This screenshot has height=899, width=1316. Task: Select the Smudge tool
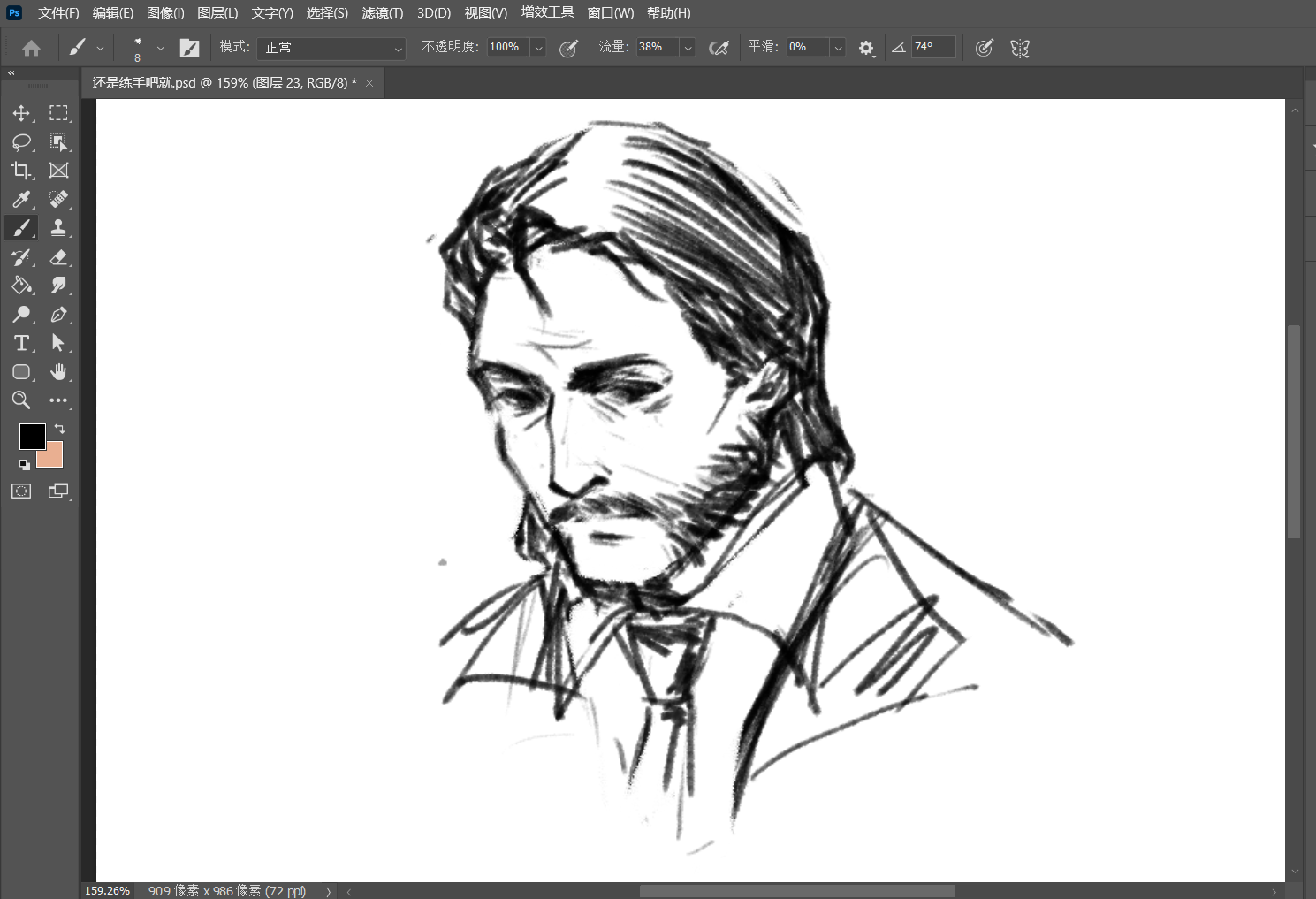(x=58, y=286)
